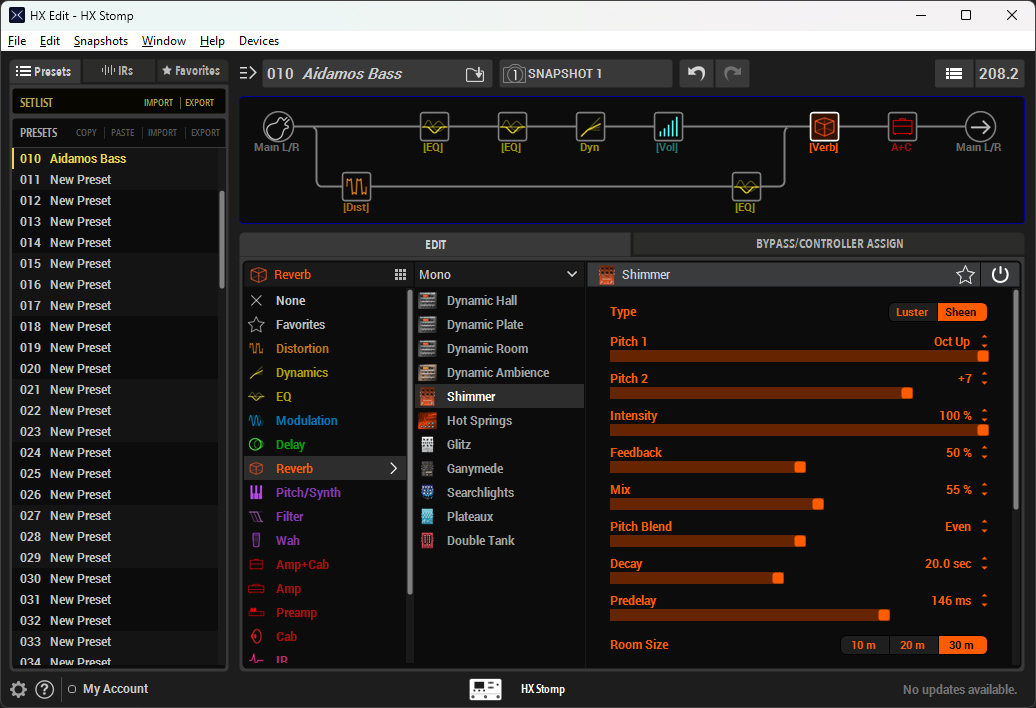This screenshot has width=1036, height=708.
Task: Click presets COPY button
Action: click(x=87, y=133)
